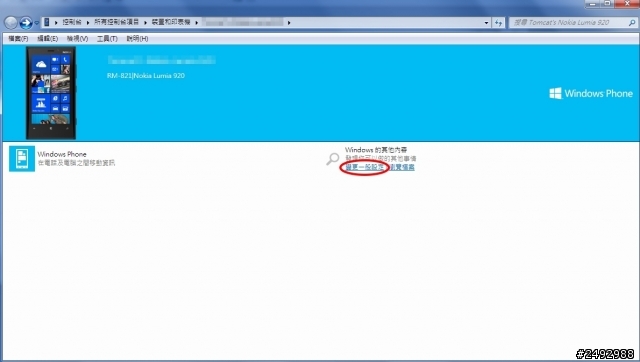The image size is (640, 362).
Task: Select 裝置和印表機 in the breadcrumb
Action: (171, 22)
